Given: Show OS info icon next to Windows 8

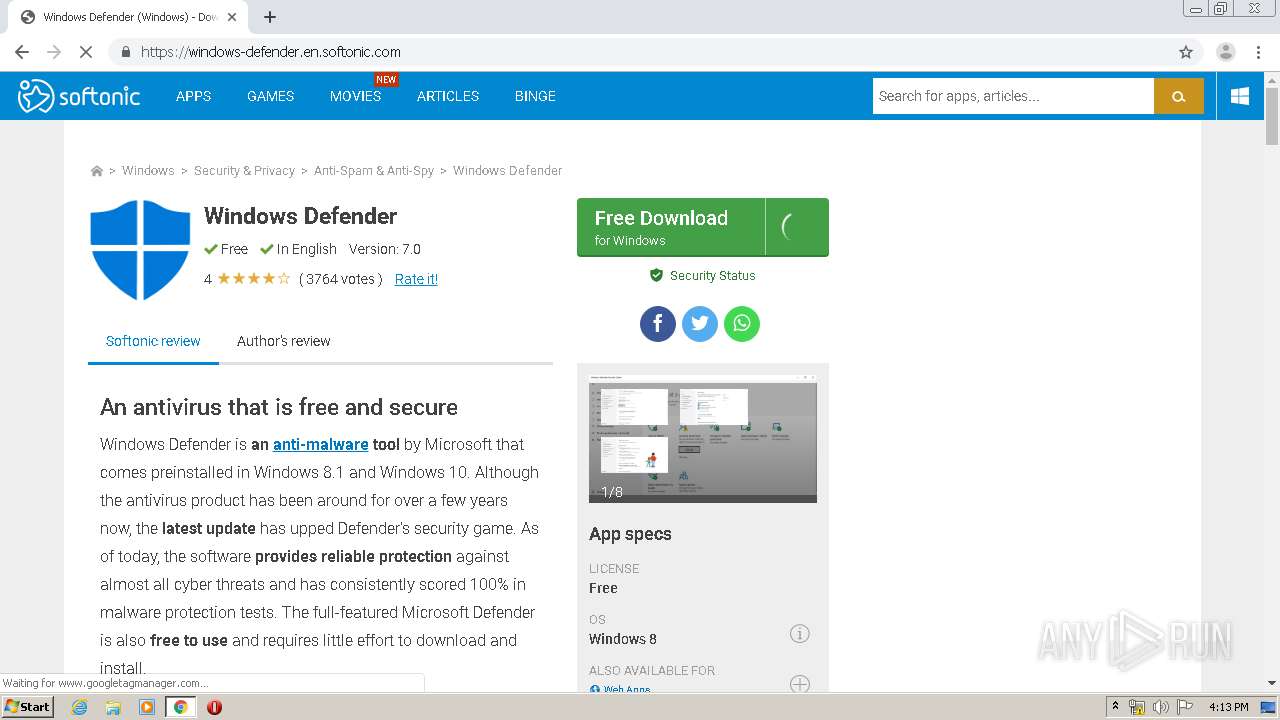Looking at the screenshot, I should pyautogui.click(x=799, y=633).
